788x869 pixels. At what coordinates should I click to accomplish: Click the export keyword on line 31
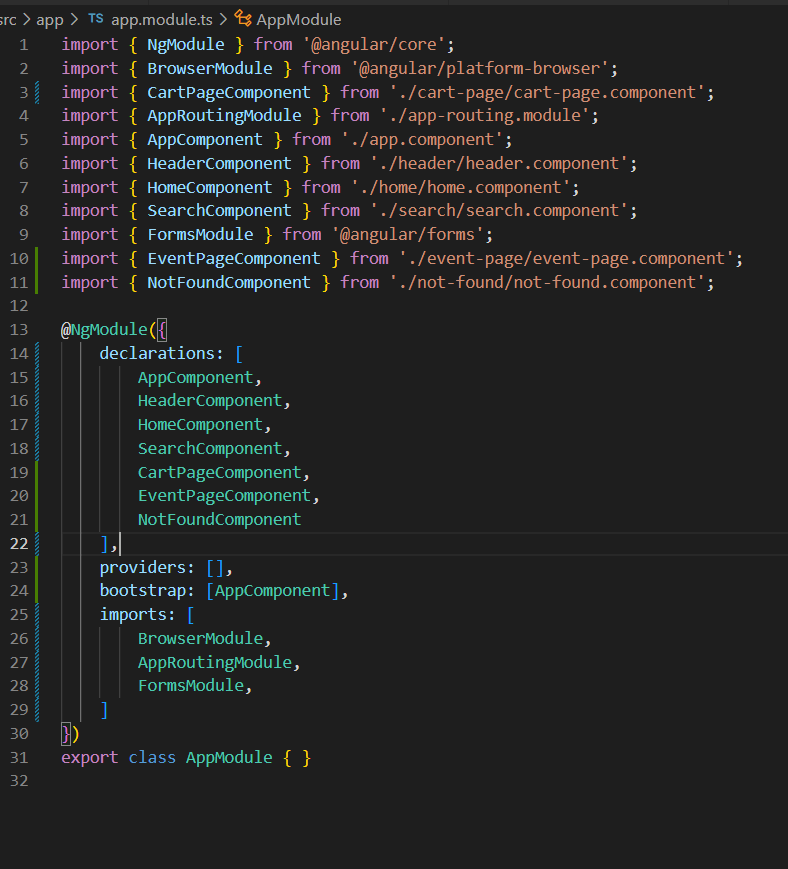click(89, 758)
